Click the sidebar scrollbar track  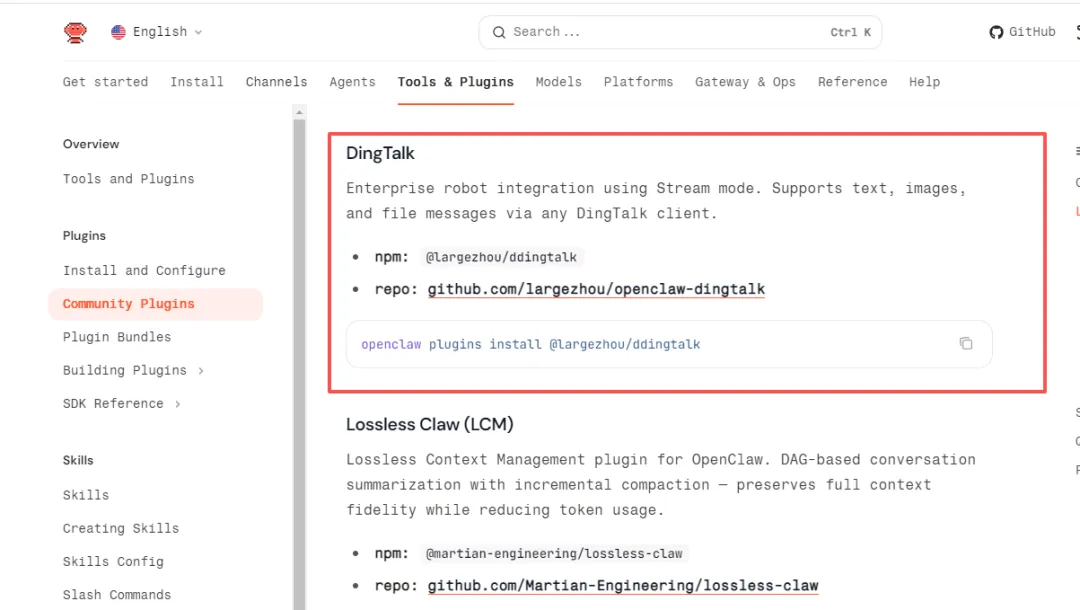click(x=299, y=365)
